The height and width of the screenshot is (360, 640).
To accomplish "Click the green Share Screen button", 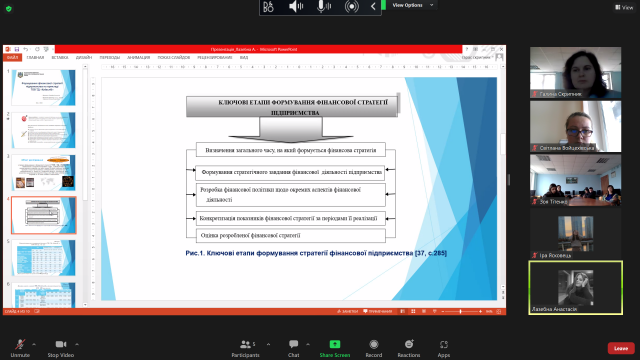I will click(335, 348).
